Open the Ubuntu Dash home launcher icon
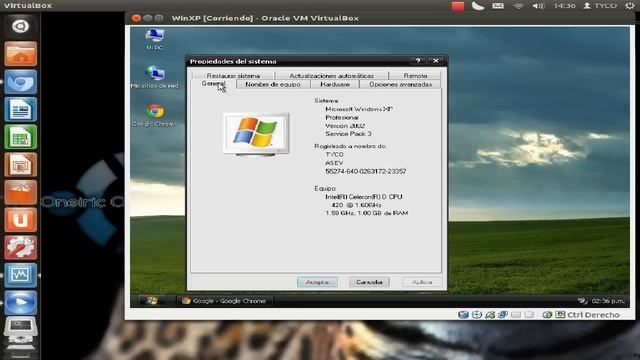Viewport: 640px width, 360px height. point(20,26)
